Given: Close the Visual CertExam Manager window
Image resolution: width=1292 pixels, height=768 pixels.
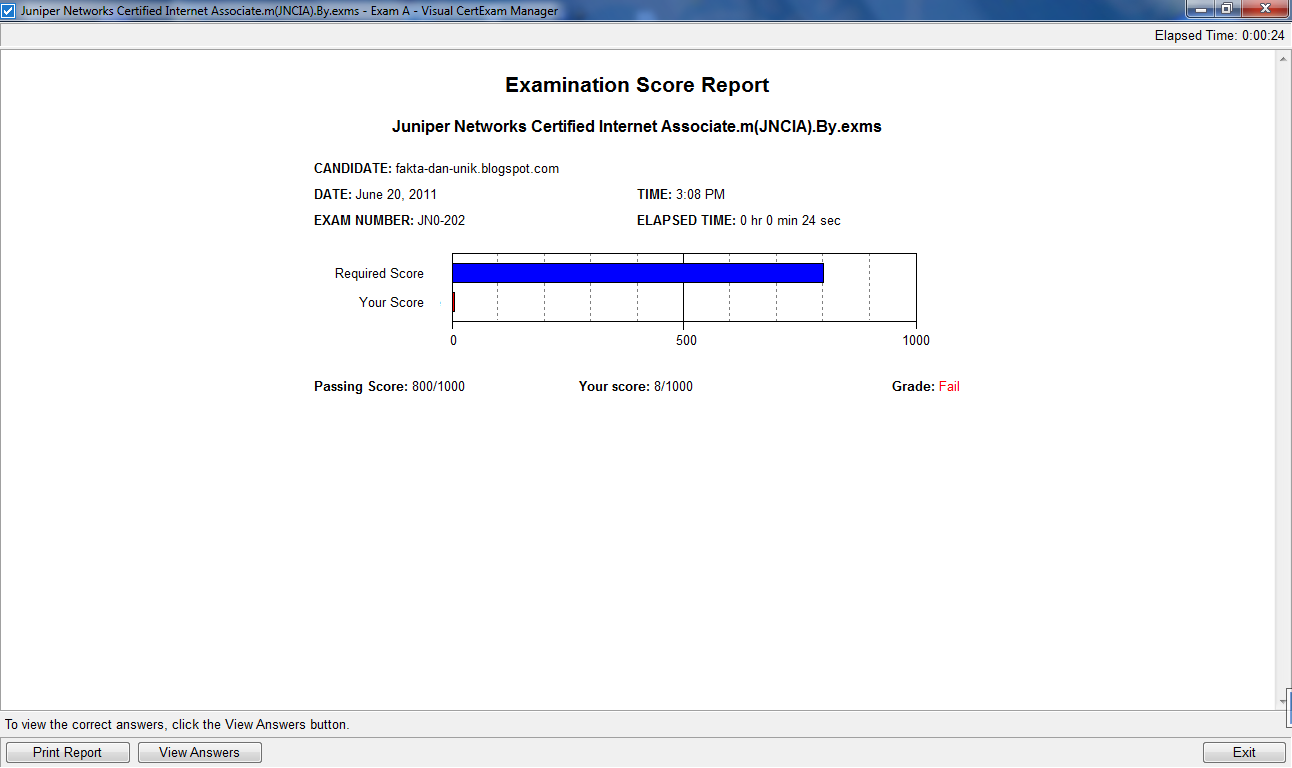Looking at the screenshot, I should [1264, 9].
